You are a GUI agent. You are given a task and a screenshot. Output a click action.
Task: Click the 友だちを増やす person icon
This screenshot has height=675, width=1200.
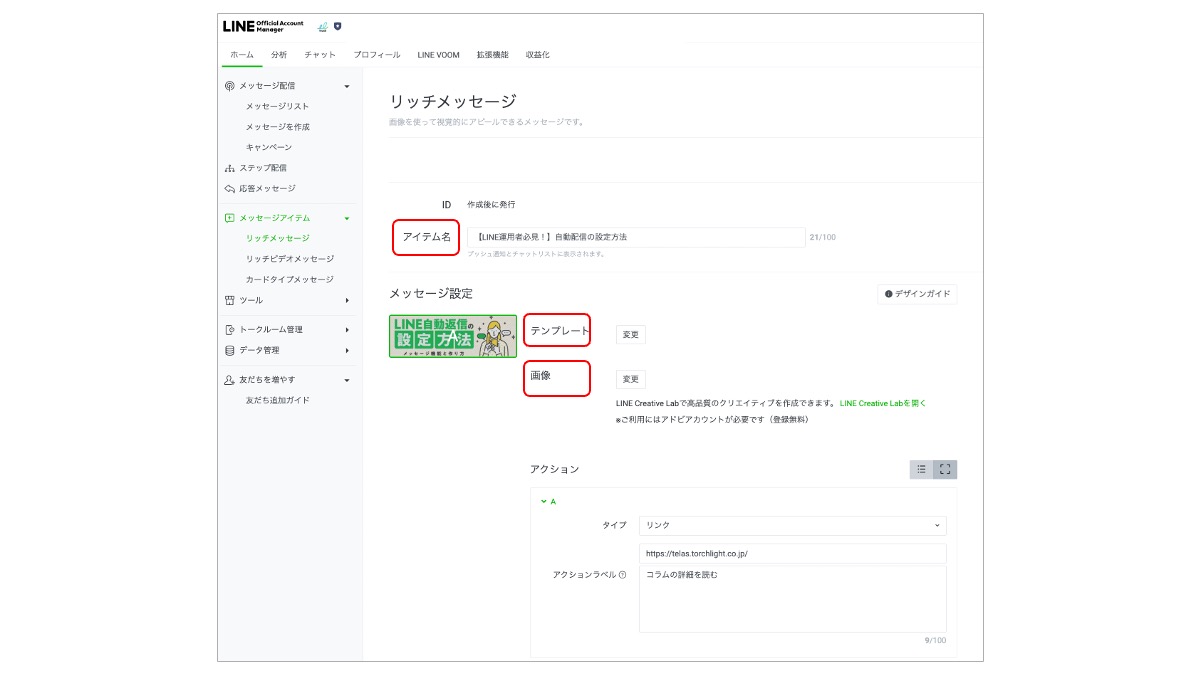click(x=230, y=380)
